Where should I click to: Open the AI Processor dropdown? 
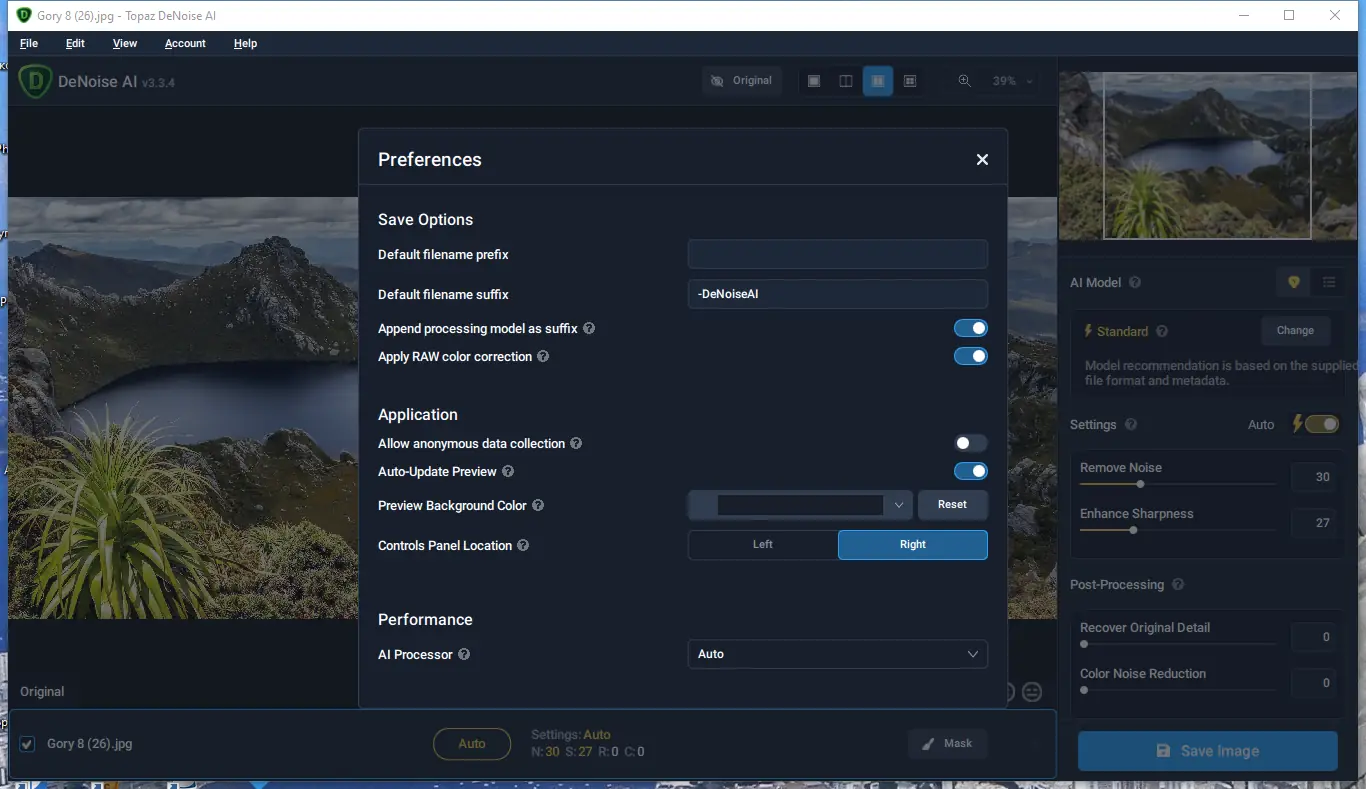tap(838, 654)
